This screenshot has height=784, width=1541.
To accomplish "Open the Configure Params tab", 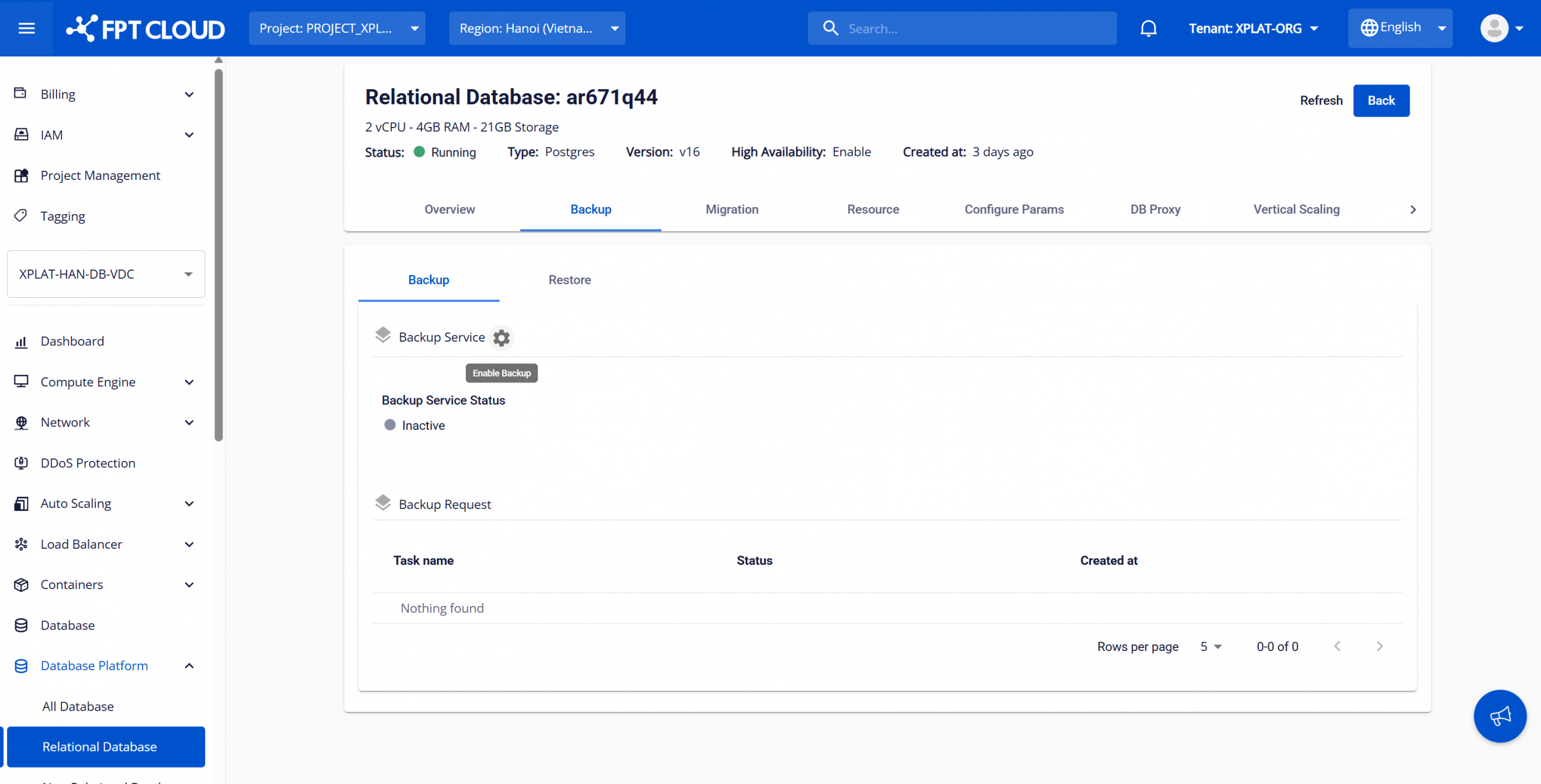I will coord(1014,209).
